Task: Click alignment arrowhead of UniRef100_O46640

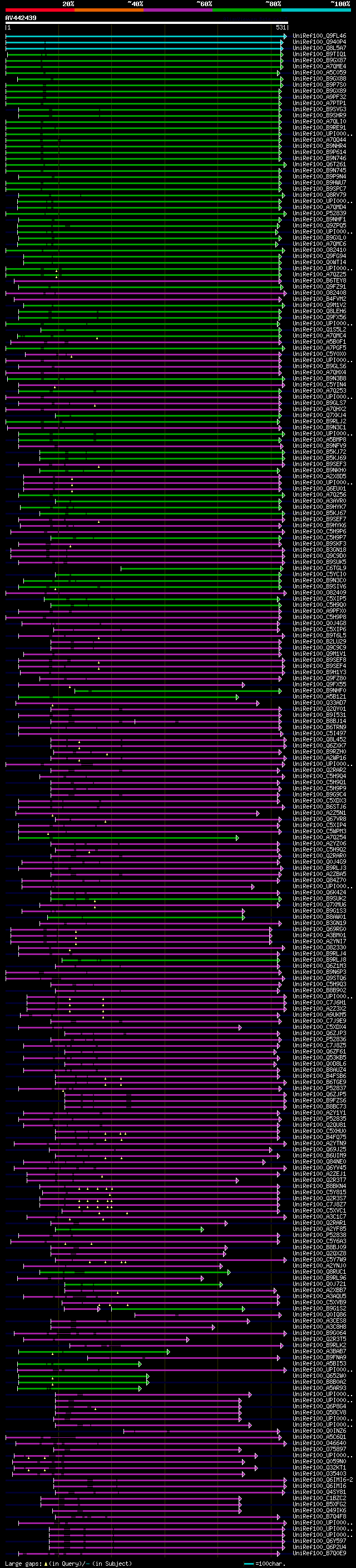Action: pyautogui.click(x=285, y=1443)
